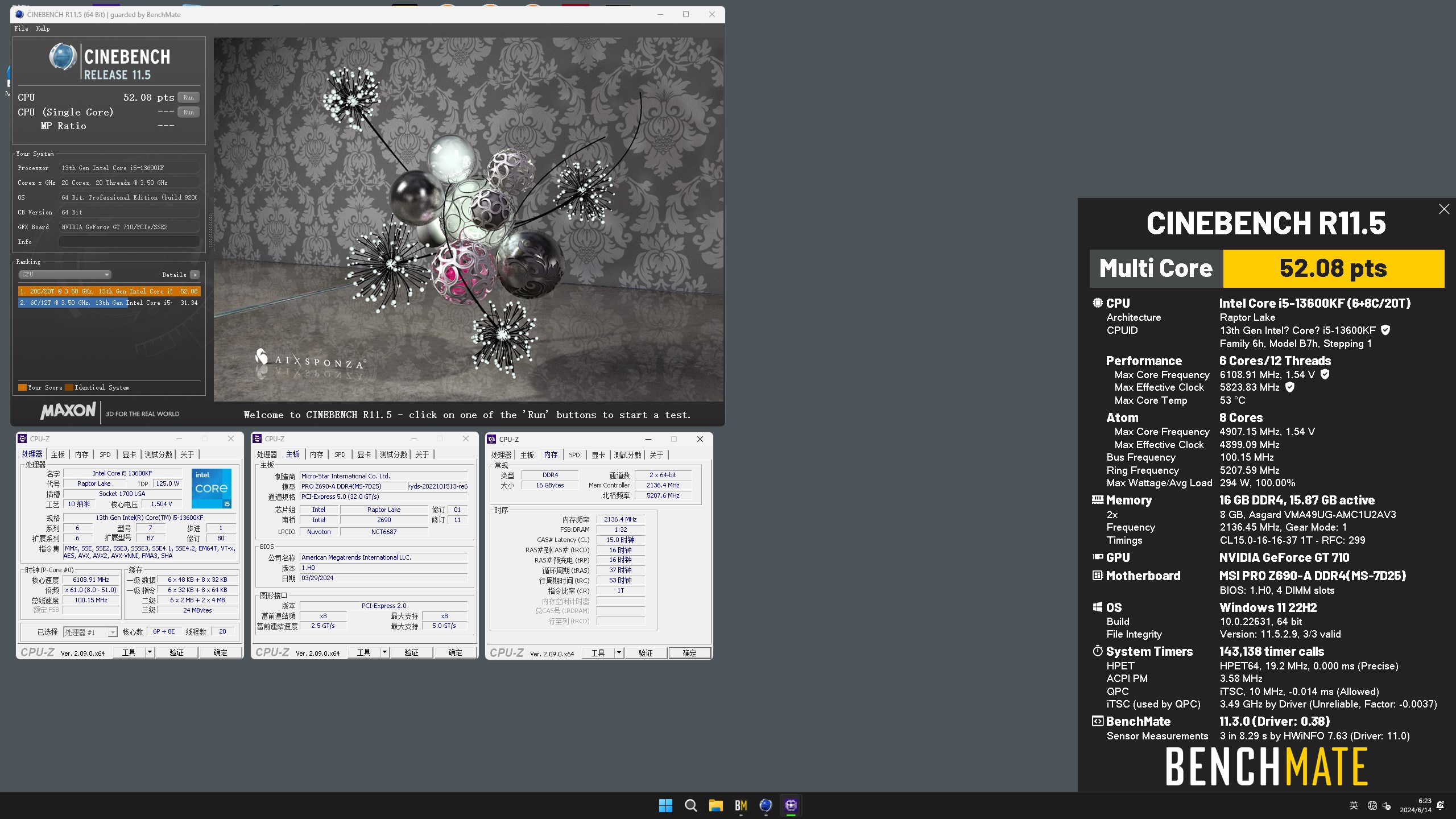Viewport: 1456px width, 819px height.
Task: Click the CAS# Latency 15.0 value
Action: [x=620, y=540]
